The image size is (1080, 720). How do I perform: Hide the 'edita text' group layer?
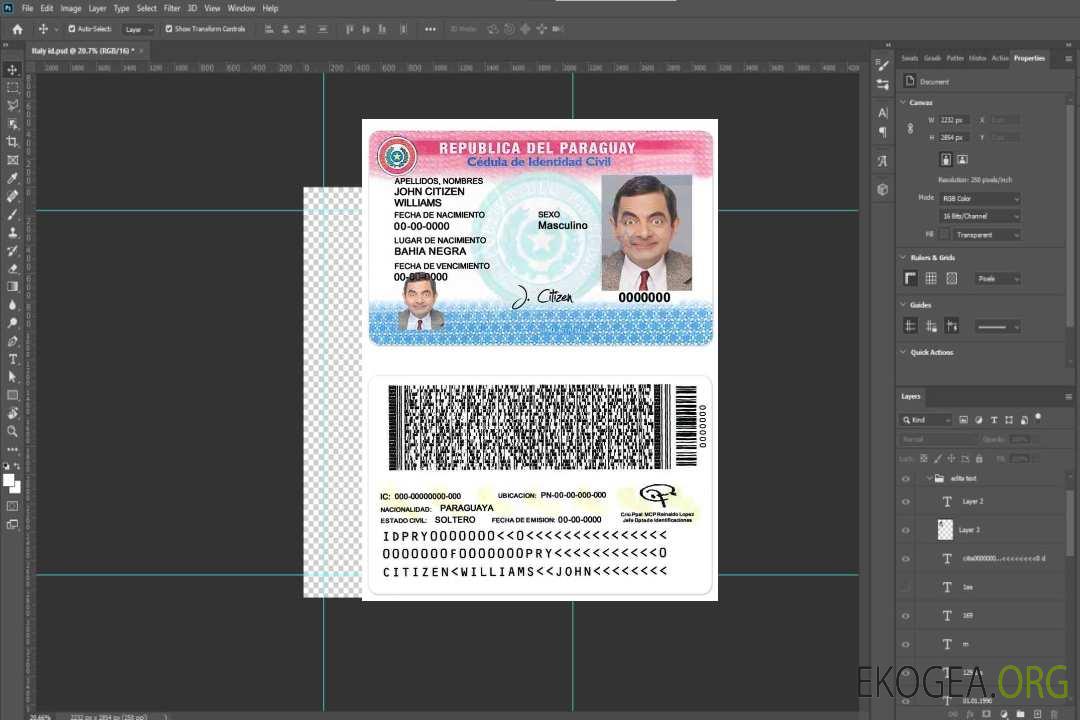[x=906, y=479]
